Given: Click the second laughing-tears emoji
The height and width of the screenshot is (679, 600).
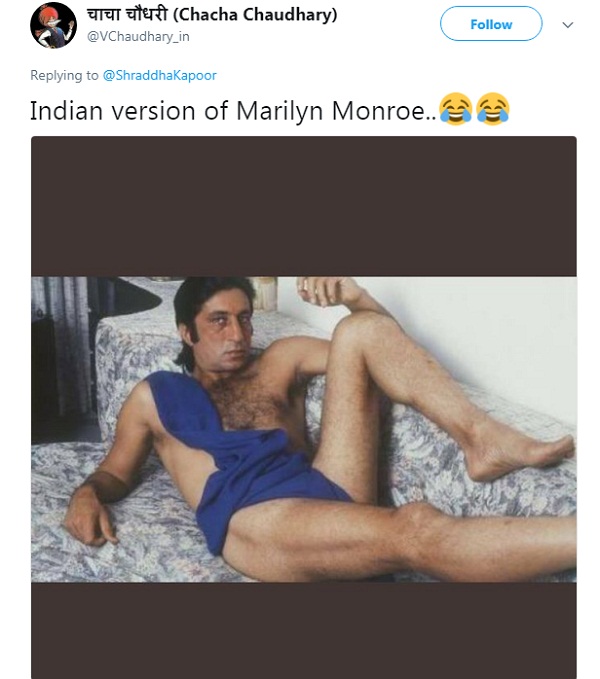Looking at the screenshot, I should tap(493, 109).
